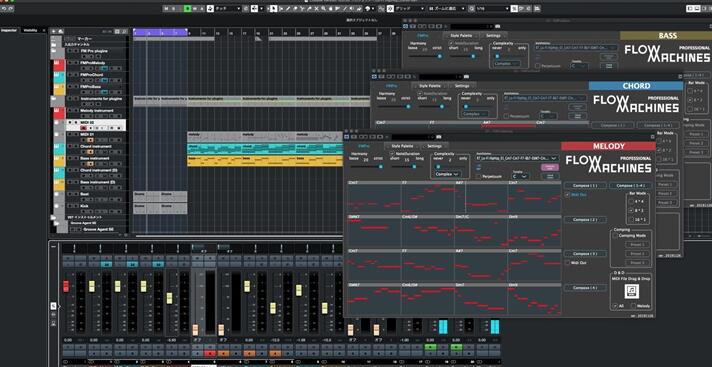Open the ズームに適応 grid type dropdown
Screen dimensions: 712x367
tap(447, 9)
